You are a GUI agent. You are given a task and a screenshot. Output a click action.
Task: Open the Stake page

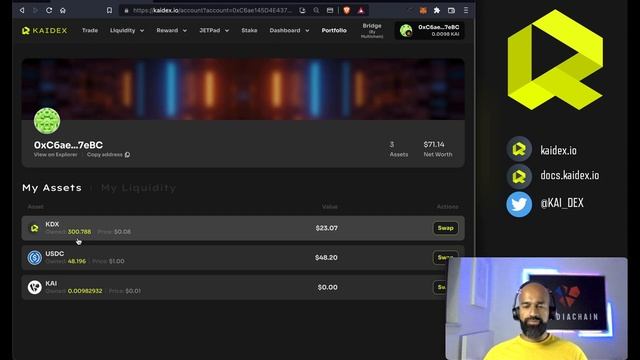[249, 30]
